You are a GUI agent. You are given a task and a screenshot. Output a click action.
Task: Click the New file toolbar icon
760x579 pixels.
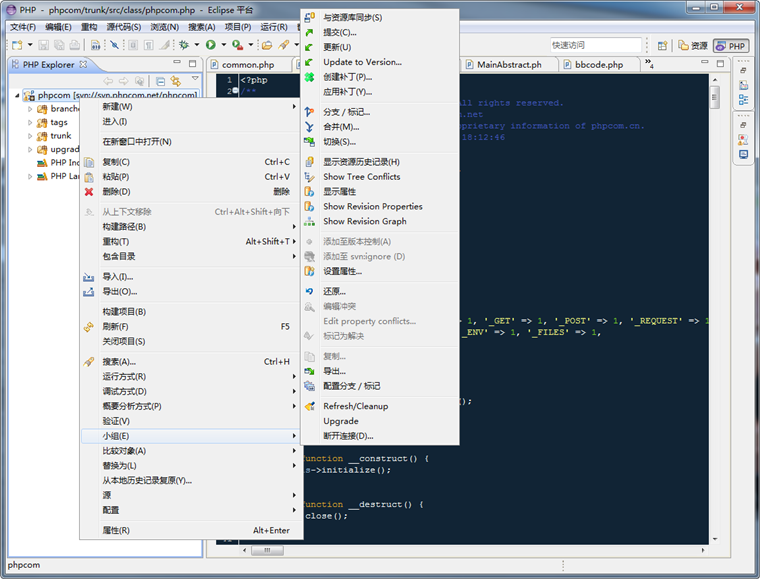coord(17,45)
